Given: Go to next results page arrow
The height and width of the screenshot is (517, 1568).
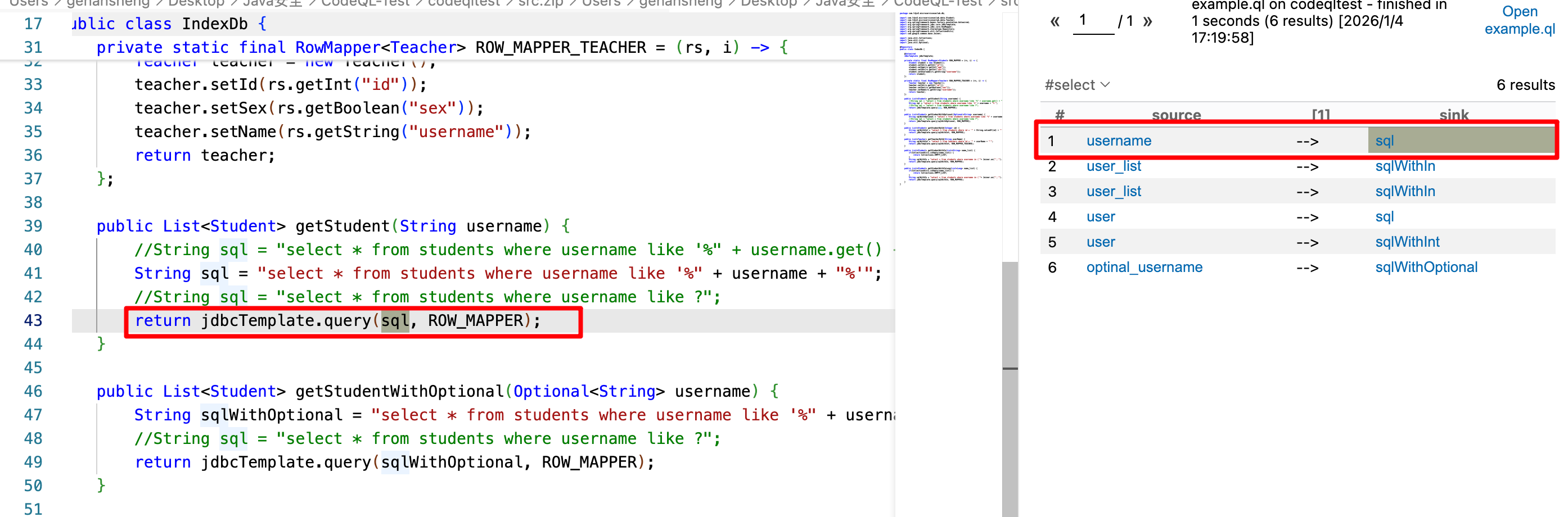Looking at the screenshot, I should pyautogui.click(x=1147, y=22).
